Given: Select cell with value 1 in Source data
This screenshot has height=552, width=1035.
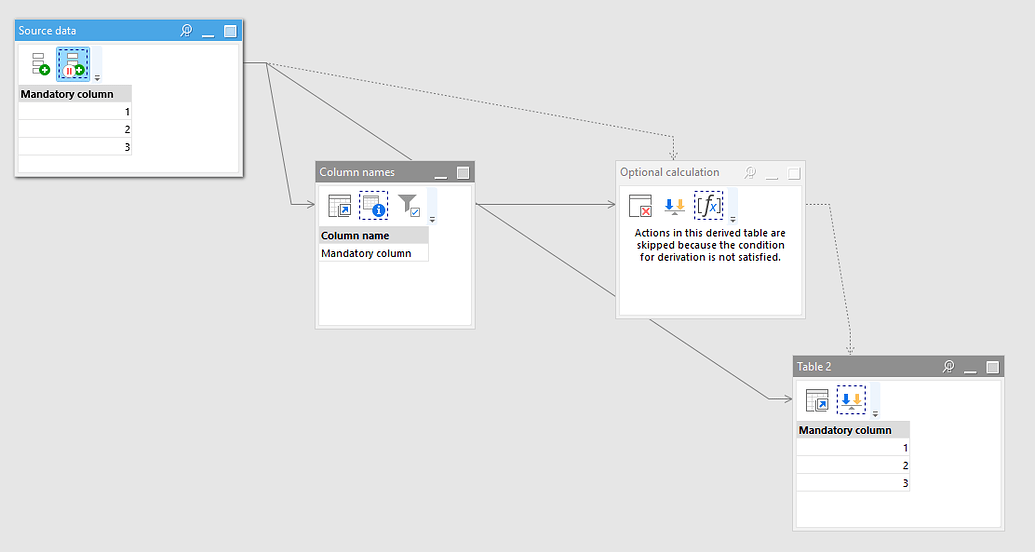Looking at the screenshot, I should pos(75,111).
